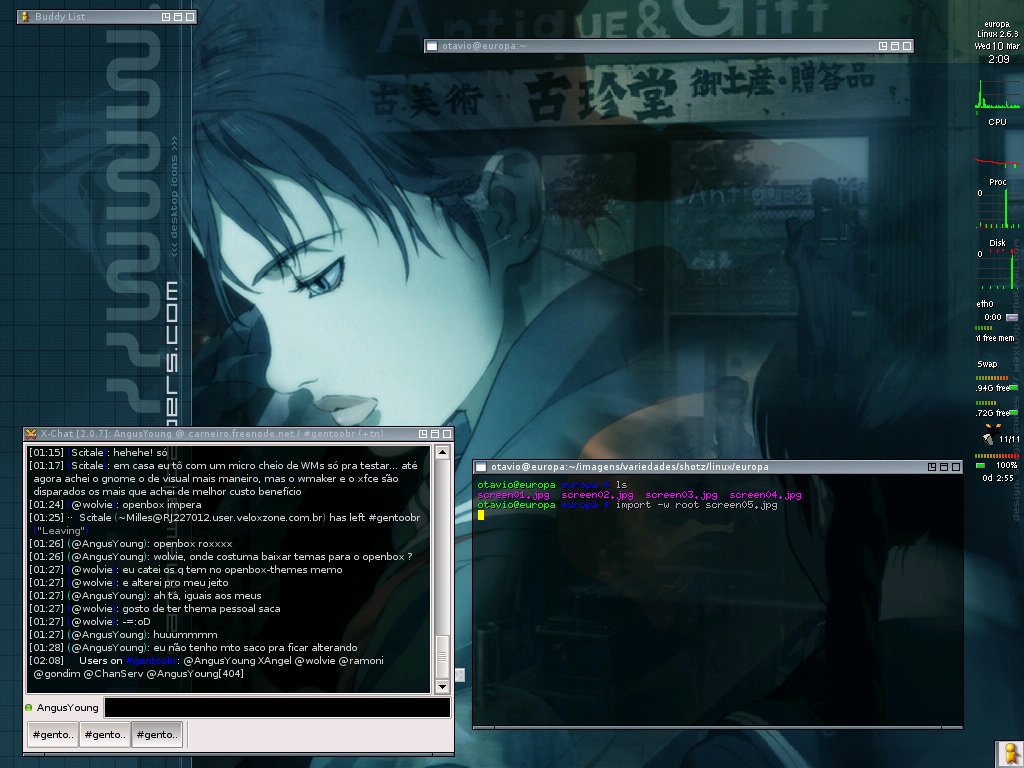This screenshot has height=768, width=1024.
Task: Click the Buddy List window's title bar icon
Action: 25,16
